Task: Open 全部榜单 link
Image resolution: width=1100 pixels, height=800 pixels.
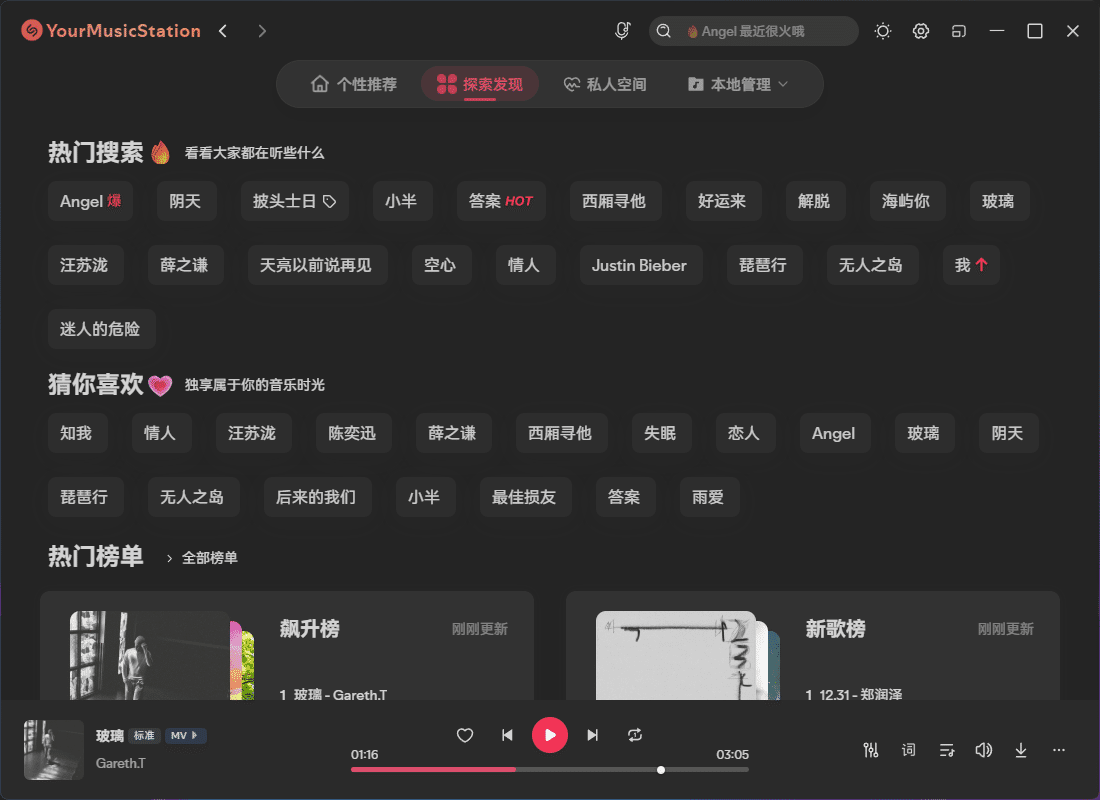Action: tap(210, 558)
